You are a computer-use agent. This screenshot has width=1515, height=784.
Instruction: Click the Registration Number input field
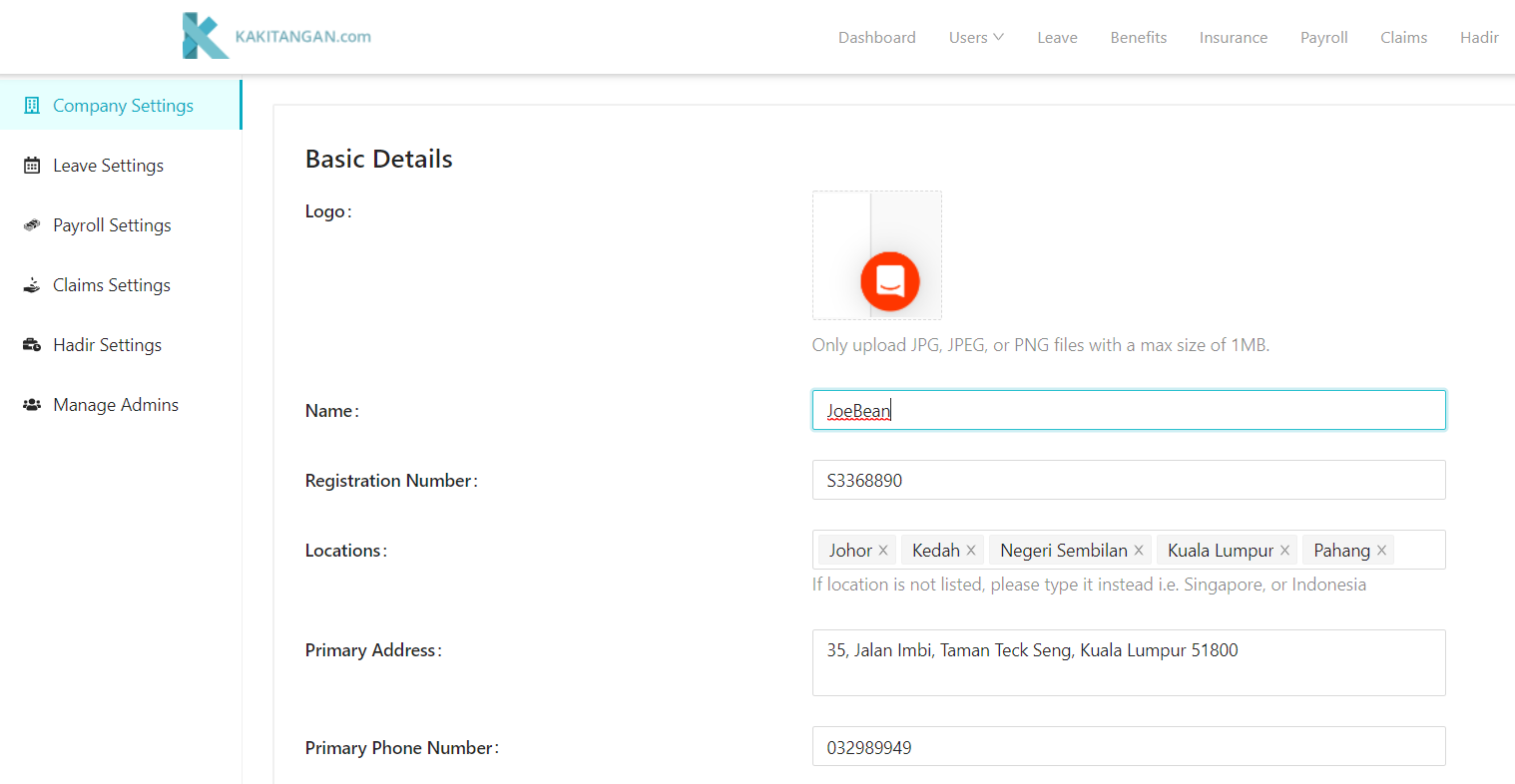tap(1128, 480)
